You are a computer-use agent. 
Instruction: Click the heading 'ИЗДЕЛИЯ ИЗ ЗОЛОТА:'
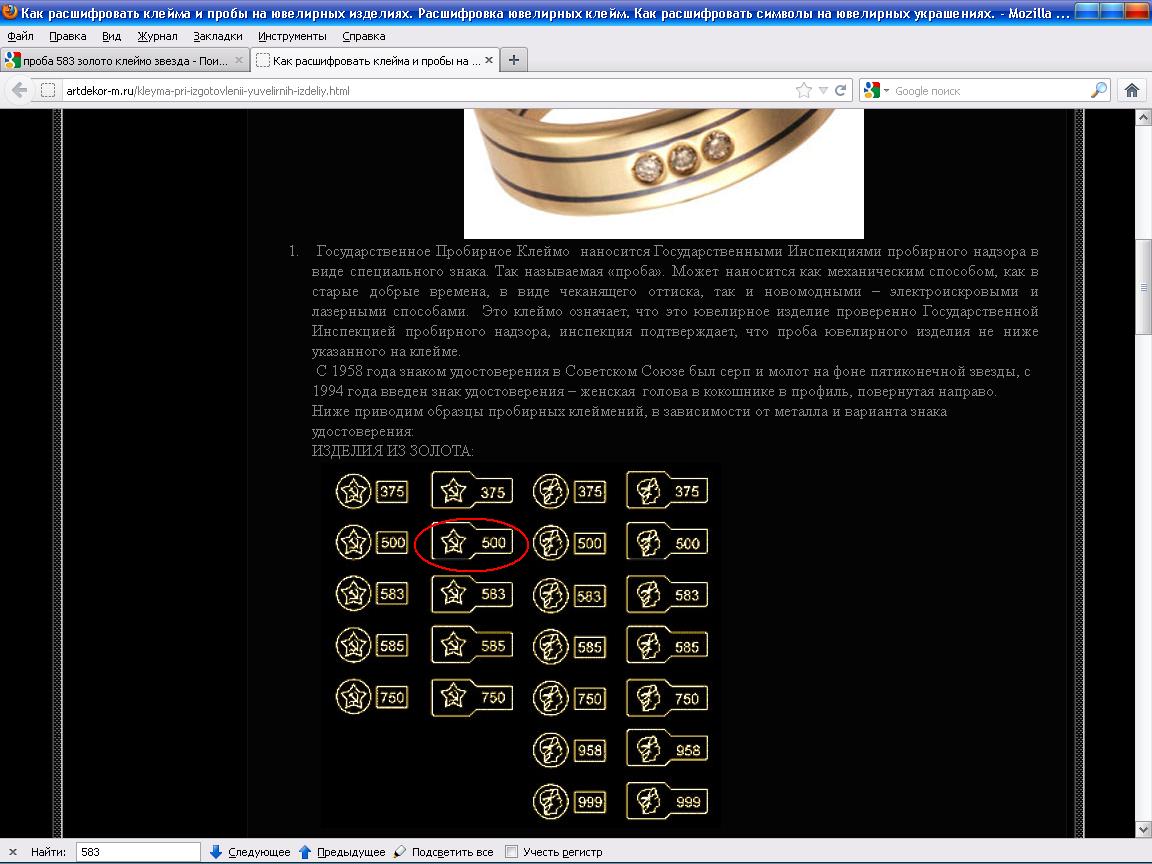point(392,451)
